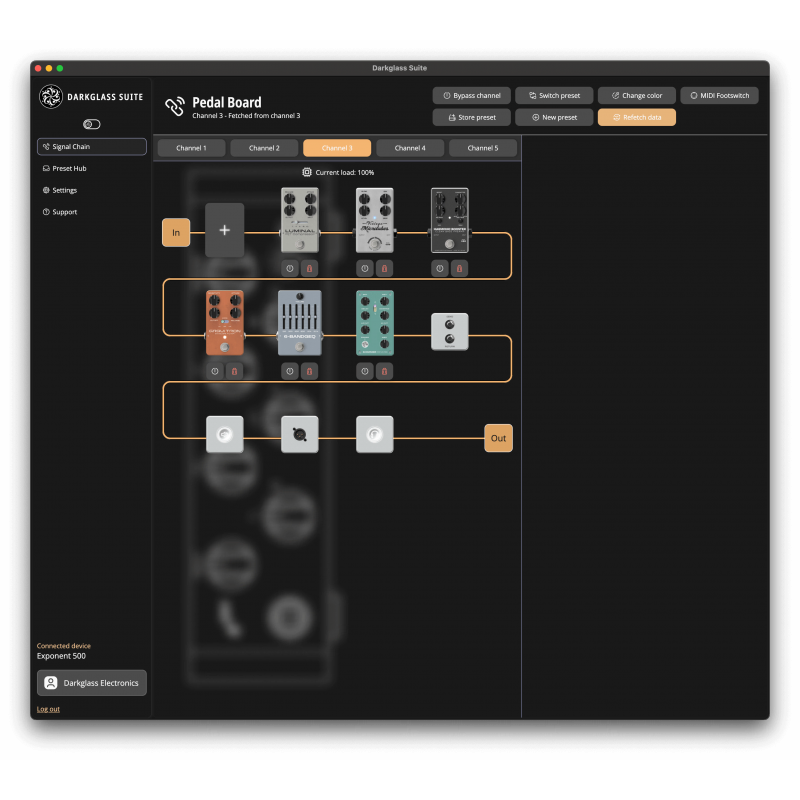Click the Change color button
The width and height of the screenshot is (800, 800).
tap(637, 95)
